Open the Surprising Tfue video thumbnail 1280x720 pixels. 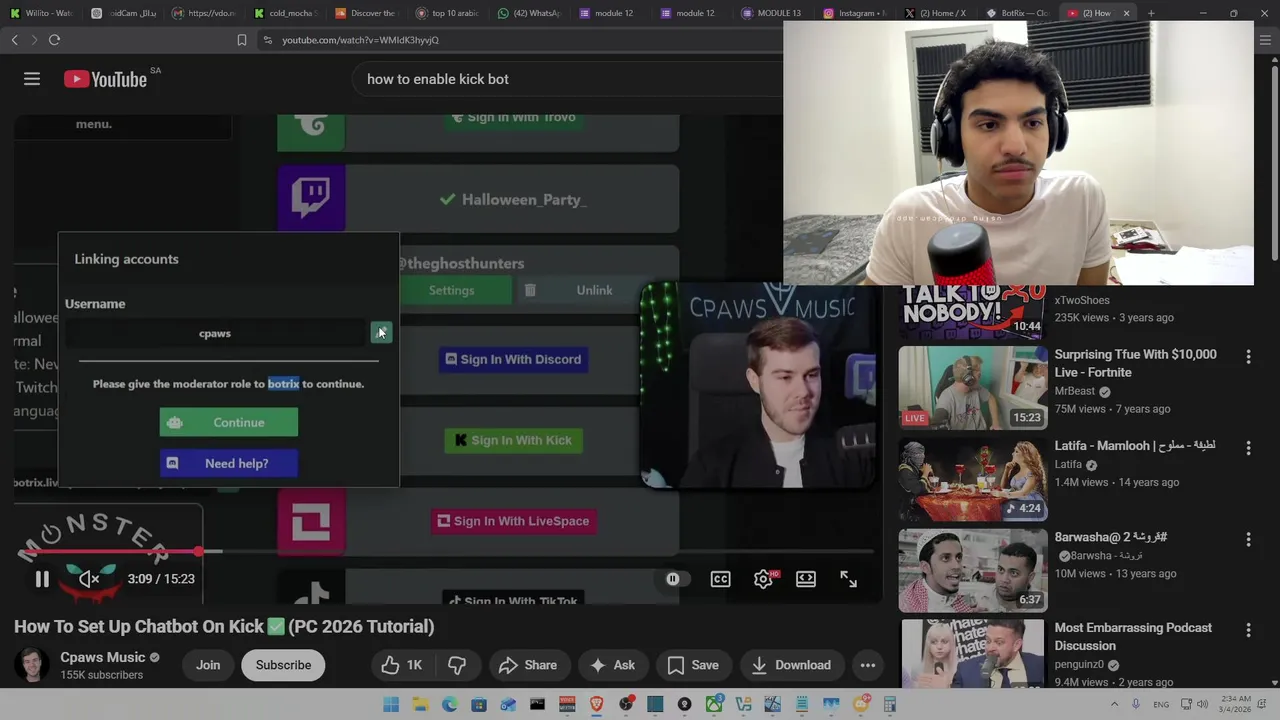tap(972, 387)
